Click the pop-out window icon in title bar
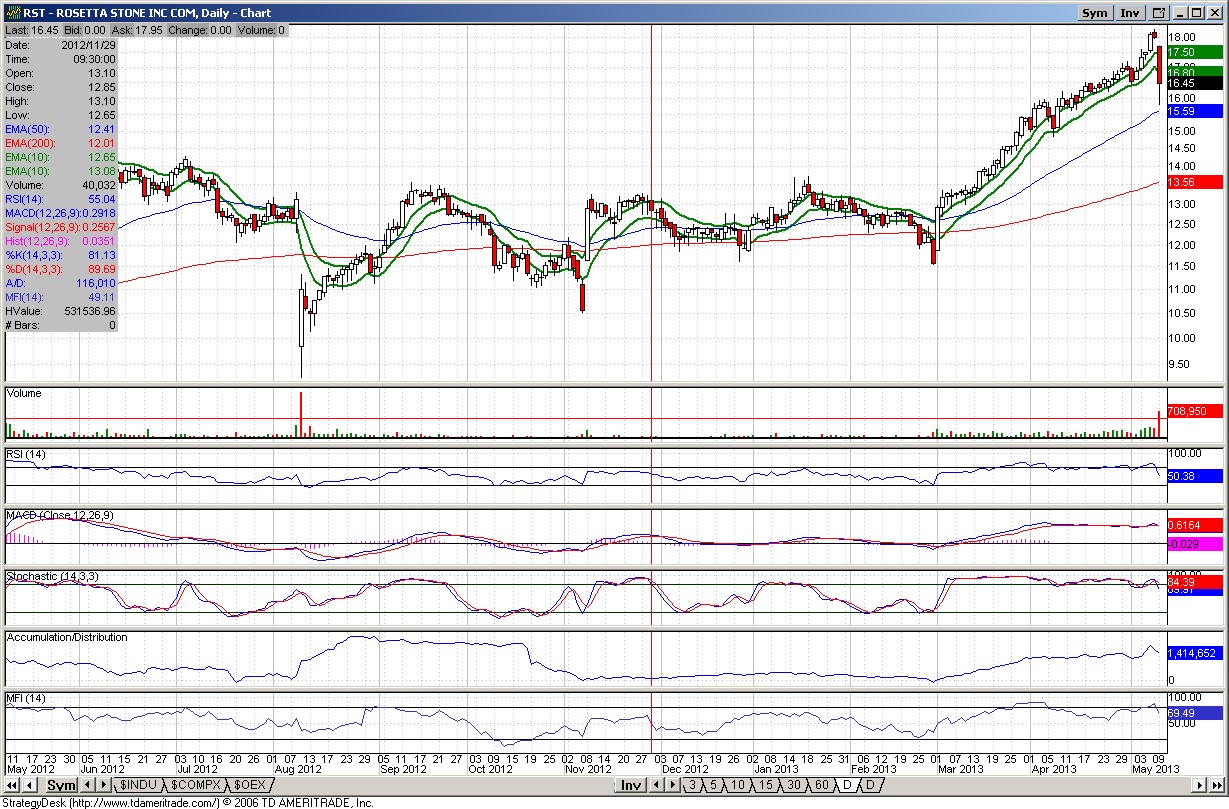Screen dimensions: 1229x809 [x=1159, y=13]
